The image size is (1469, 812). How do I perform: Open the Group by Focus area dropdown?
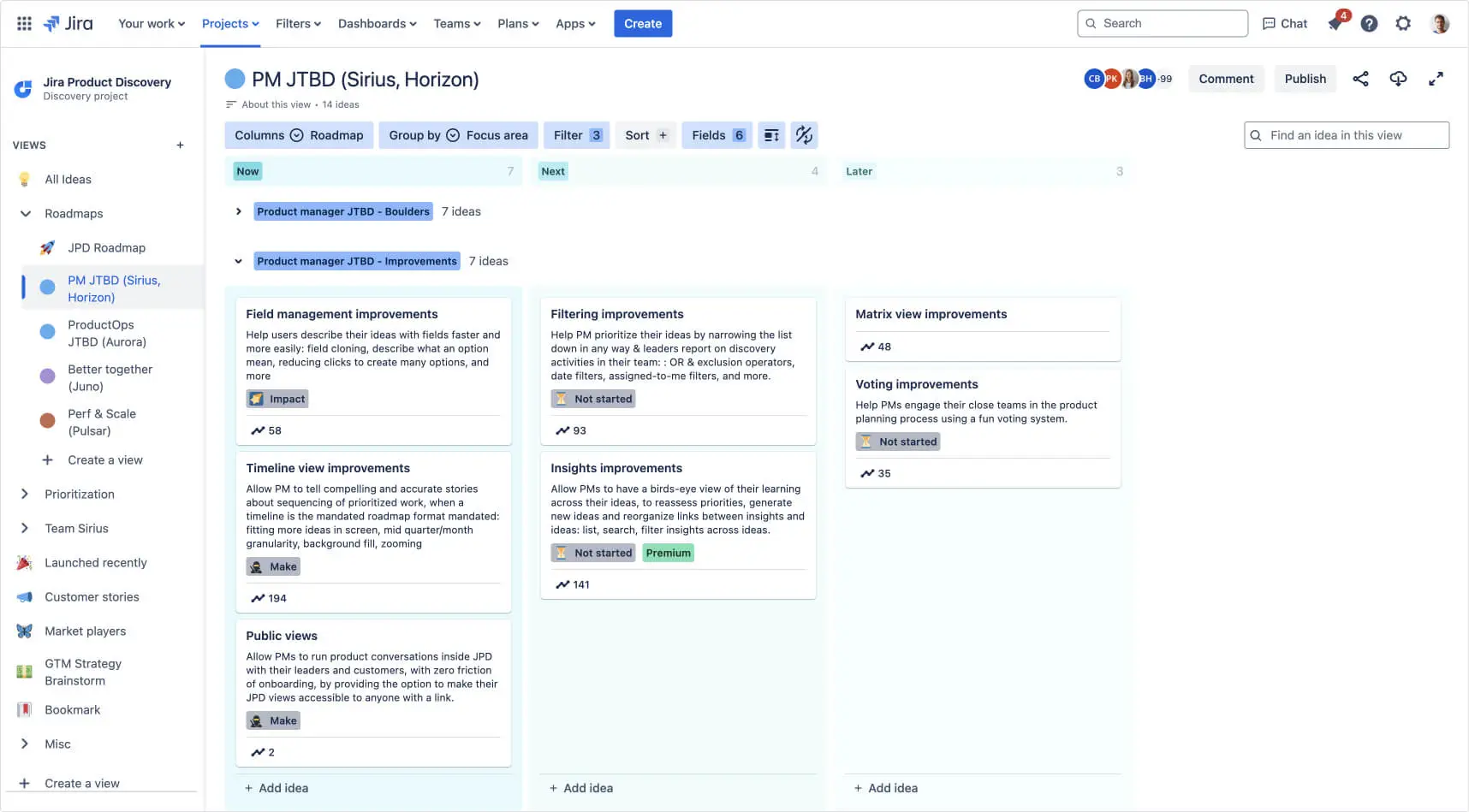pyautogui.click(x=458, y=134)
